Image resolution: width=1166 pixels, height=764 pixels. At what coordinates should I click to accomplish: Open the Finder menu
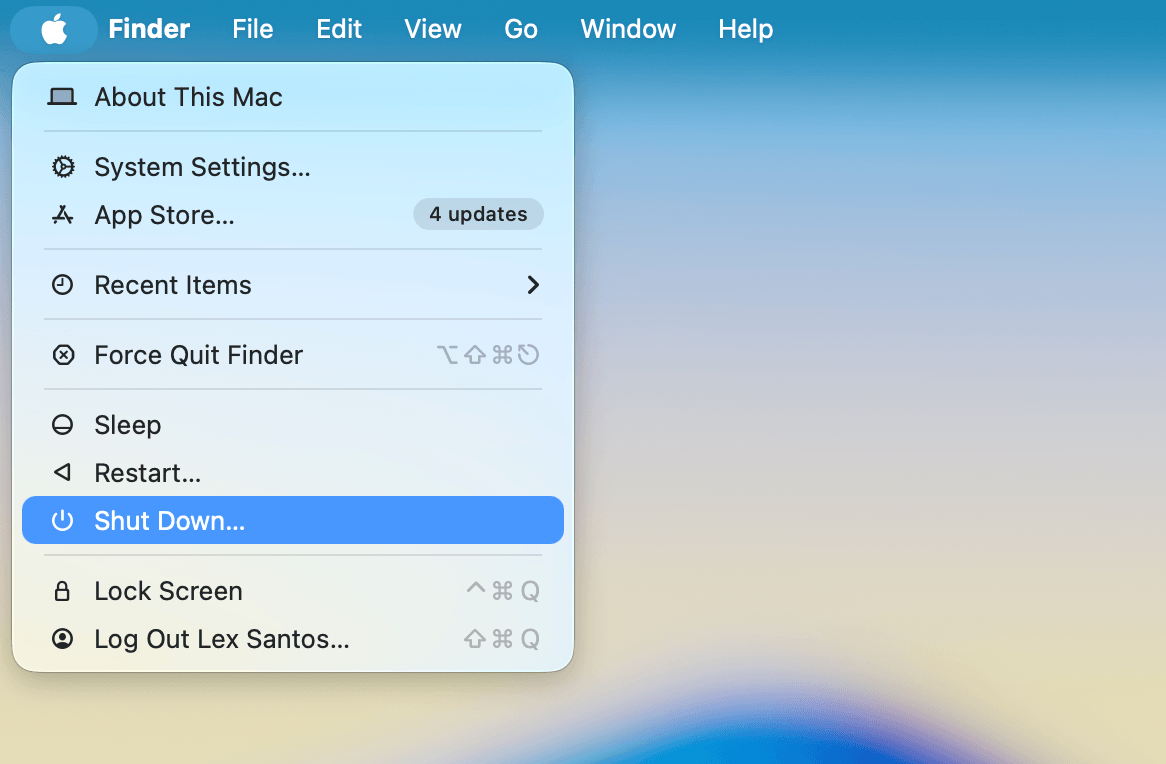click(148, 29)
